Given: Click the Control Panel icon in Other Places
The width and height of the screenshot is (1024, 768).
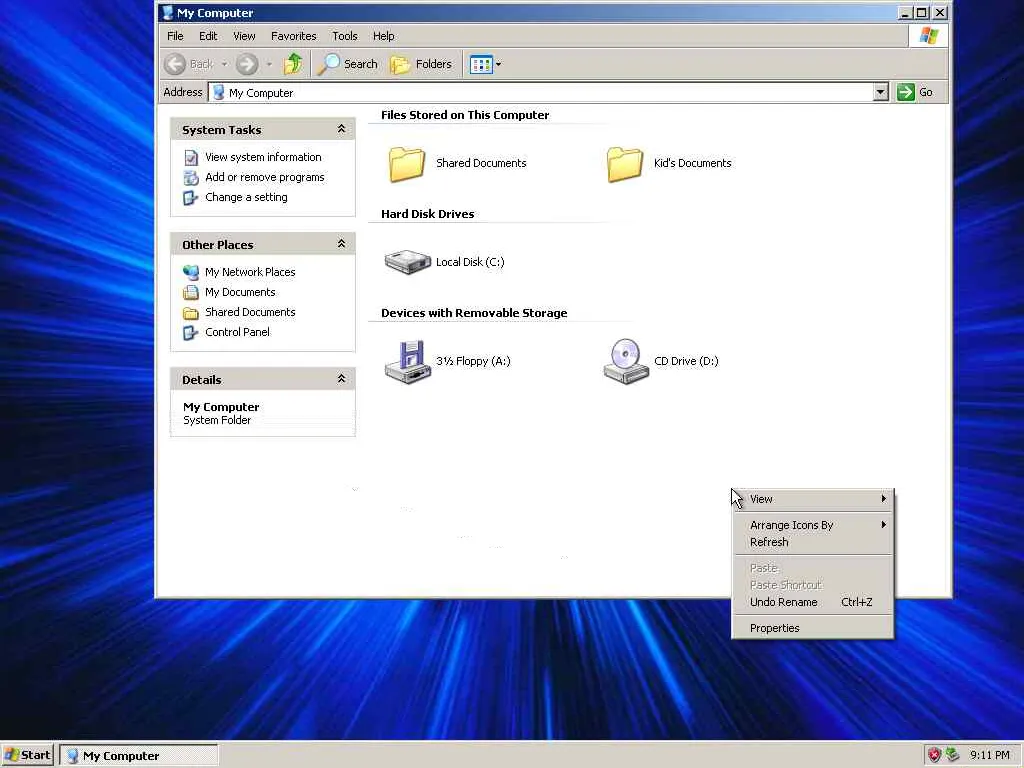Looking at the screenshot, I should pos(191,332).
